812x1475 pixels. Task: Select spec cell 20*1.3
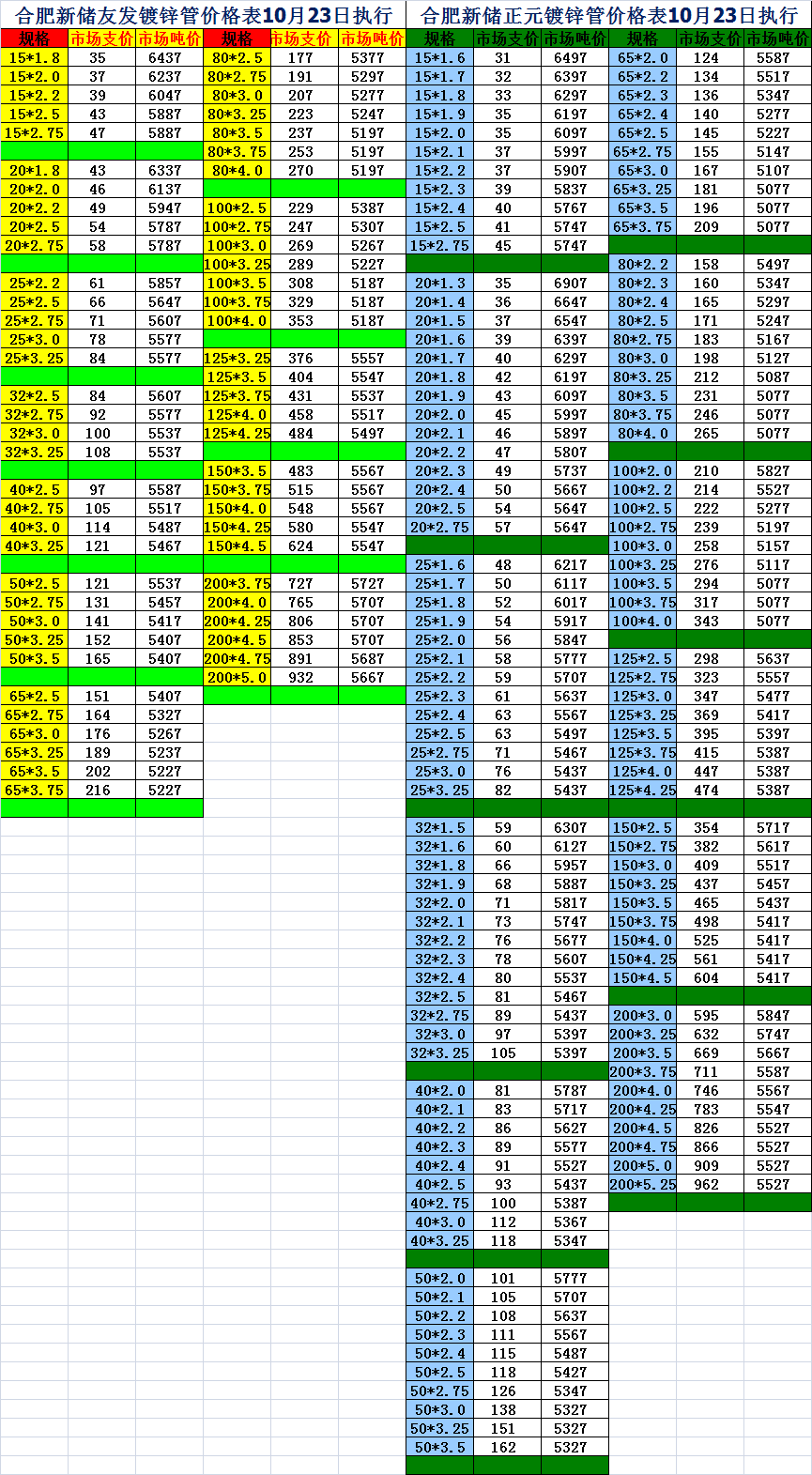click(x=440, y=283)
